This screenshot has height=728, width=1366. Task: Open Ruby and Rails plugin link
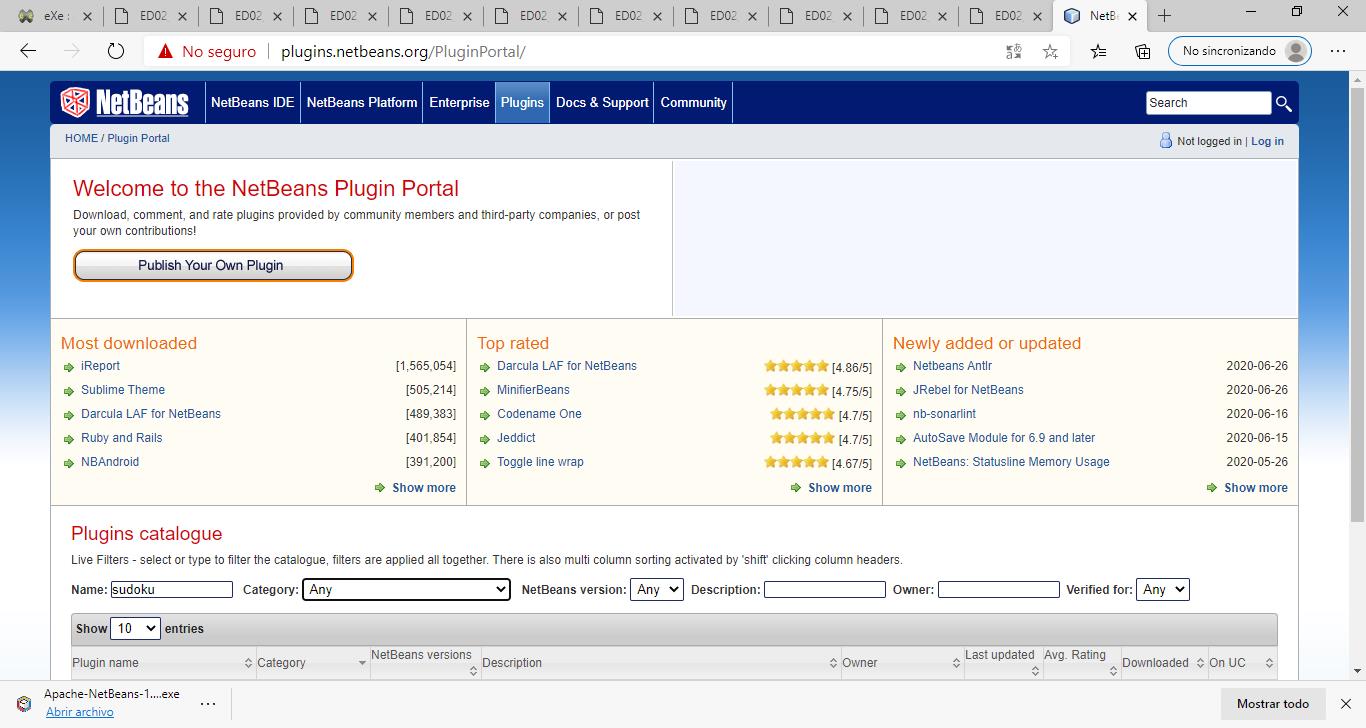121,438
